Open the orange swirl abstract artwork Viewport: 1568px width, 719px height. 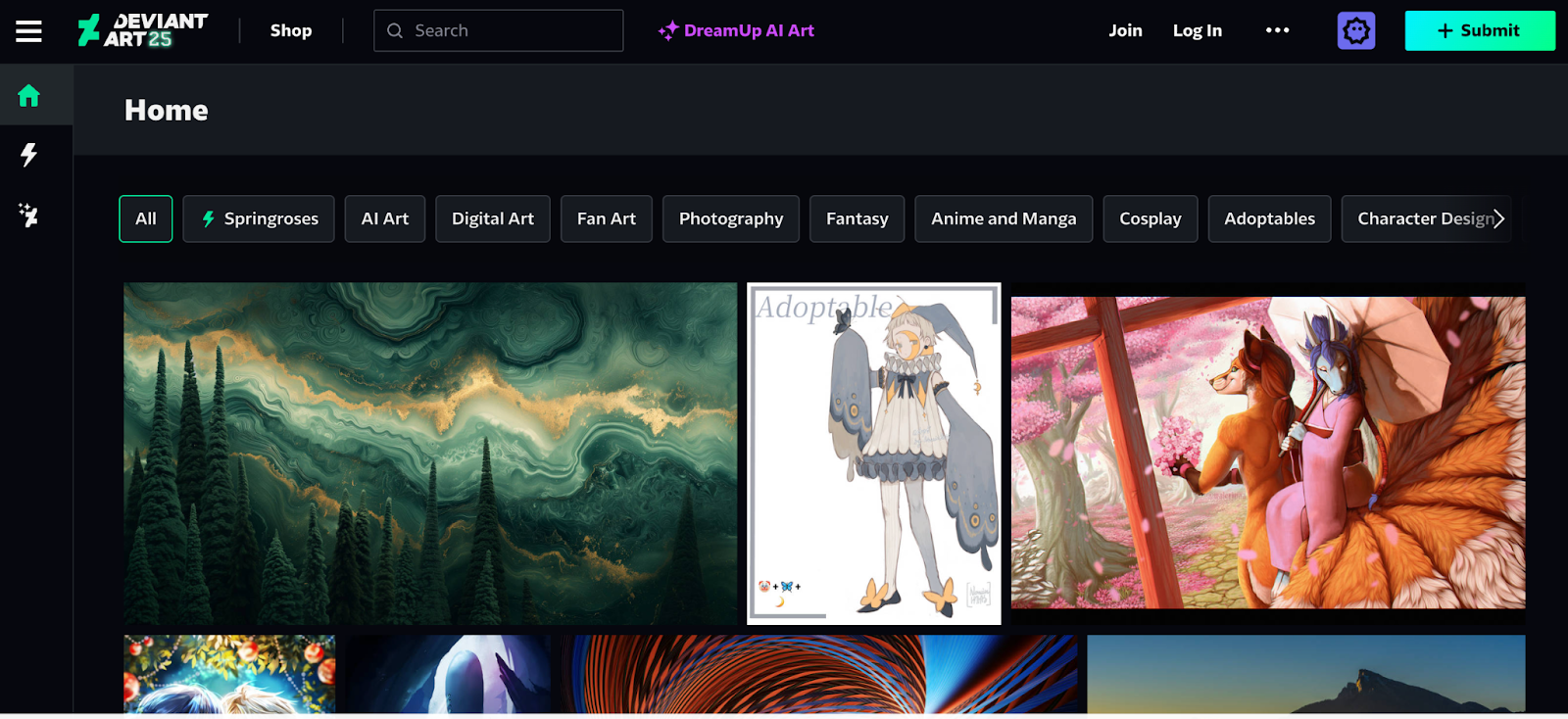[x=819, y=674]
